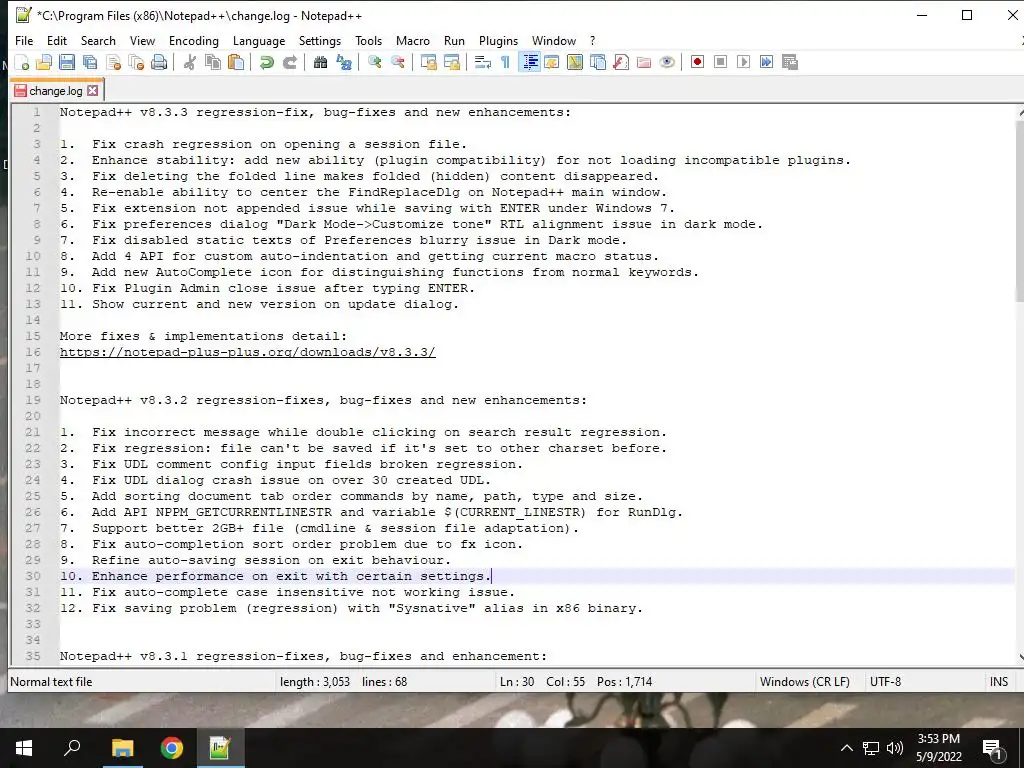Screen dimensions: 1024x768
Task: Open the File menu
Action: click(x=24, y=40)
